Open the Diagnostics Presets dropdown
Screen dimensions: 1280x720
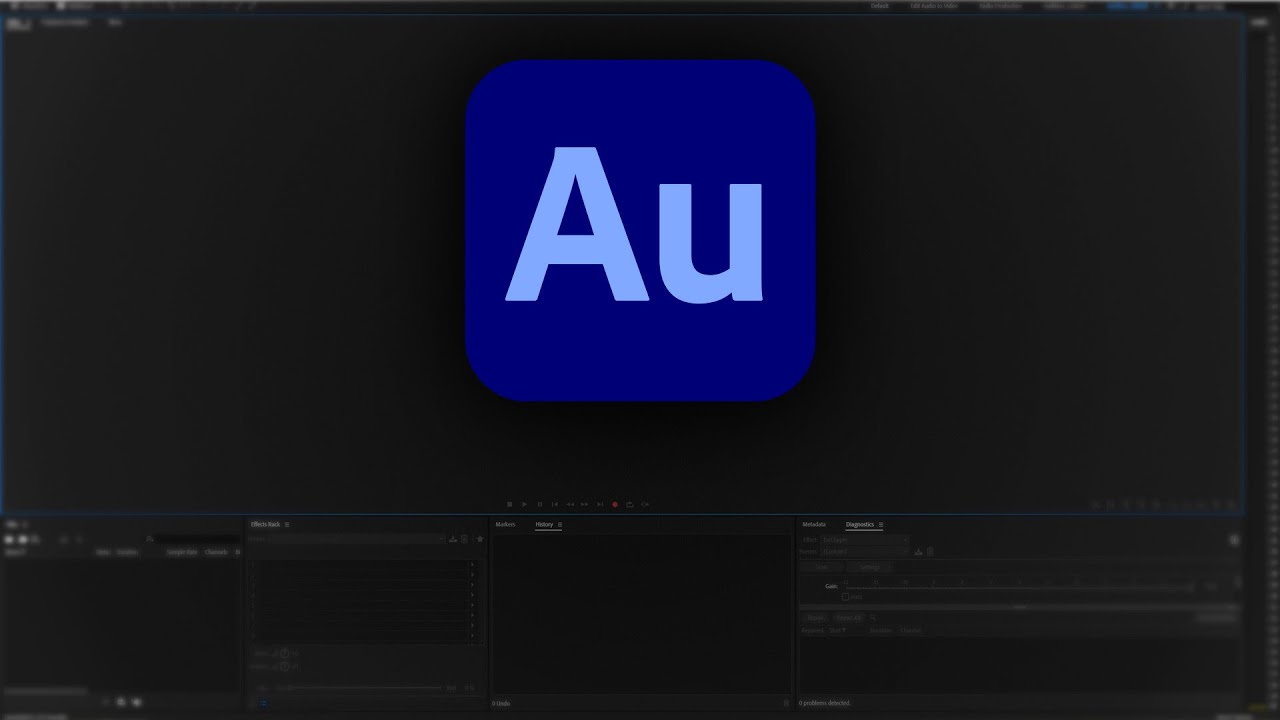865,551
